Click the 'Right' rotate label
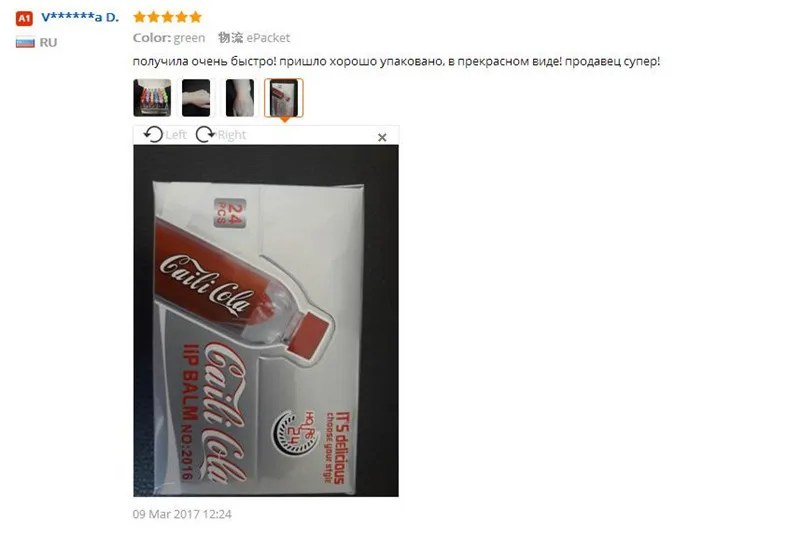Screen dimensions: 800x536 click(232, 135)
